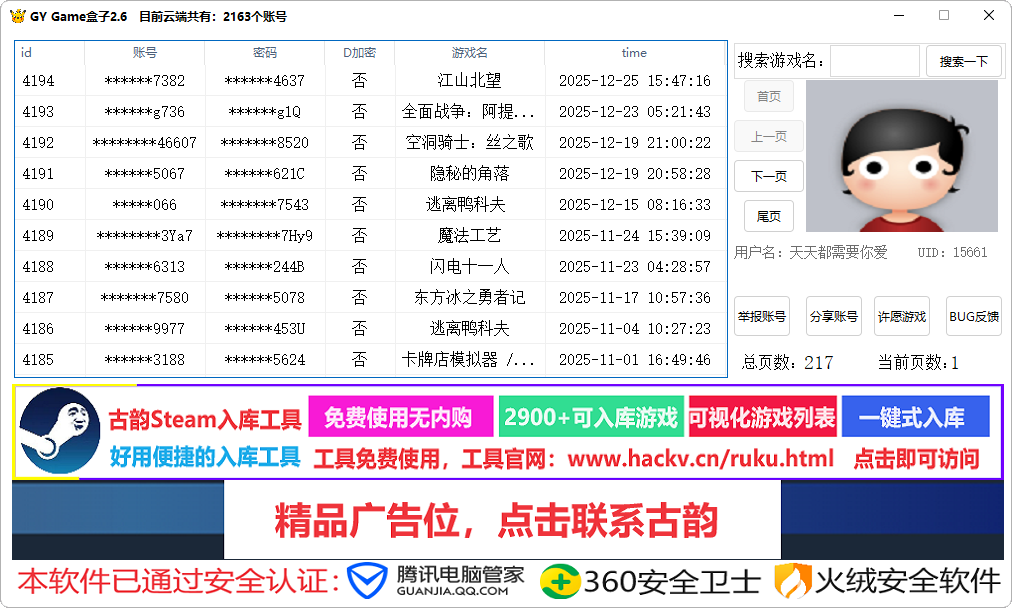Return to 首页 first page
Viewport: 1012px width, 608px height.
click(768, 96)
